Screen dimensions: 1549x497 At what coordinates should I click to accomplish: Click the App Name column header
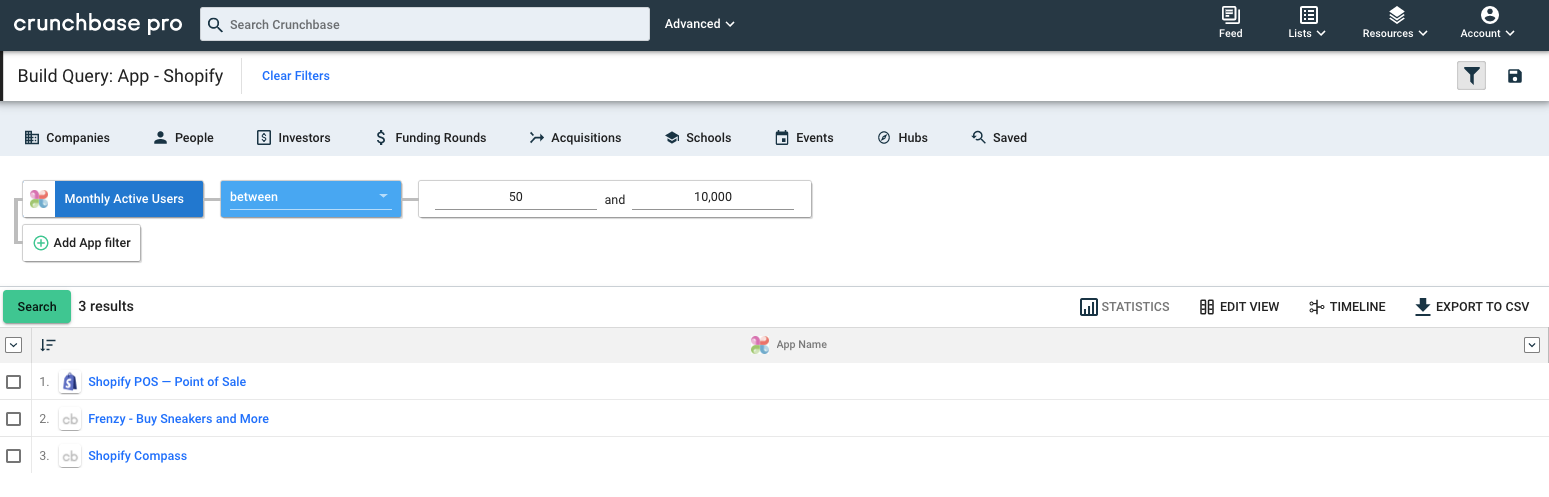click(789, 345)
